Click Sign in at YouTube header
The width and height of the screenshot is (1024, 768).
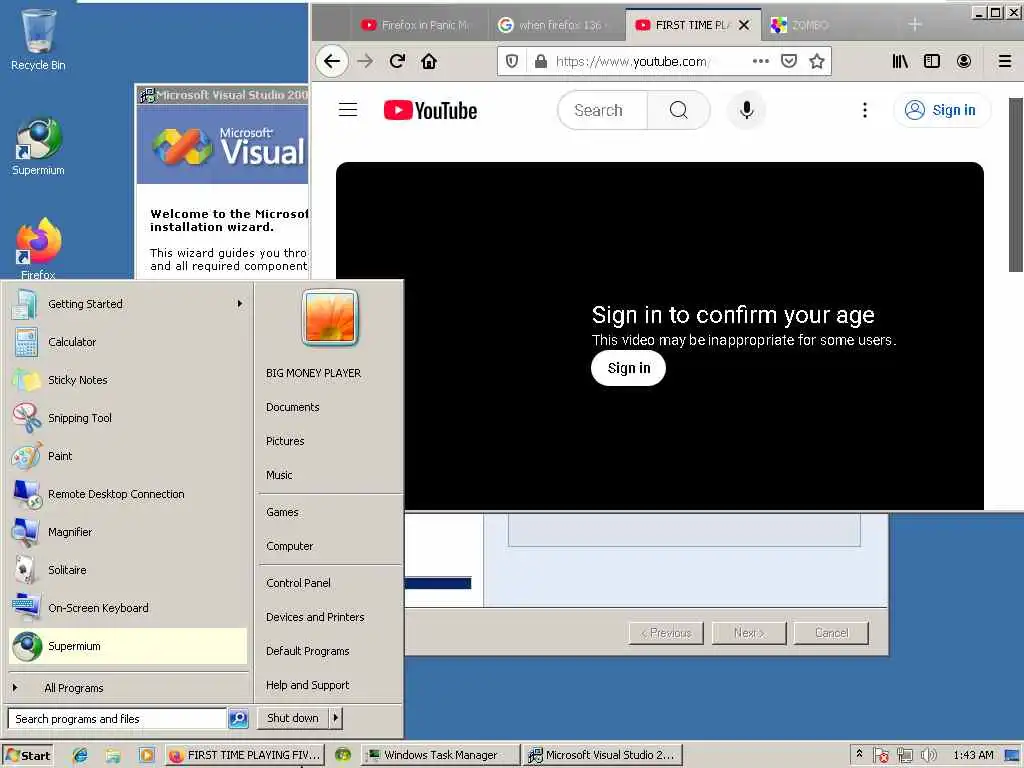tap(941, 110)
